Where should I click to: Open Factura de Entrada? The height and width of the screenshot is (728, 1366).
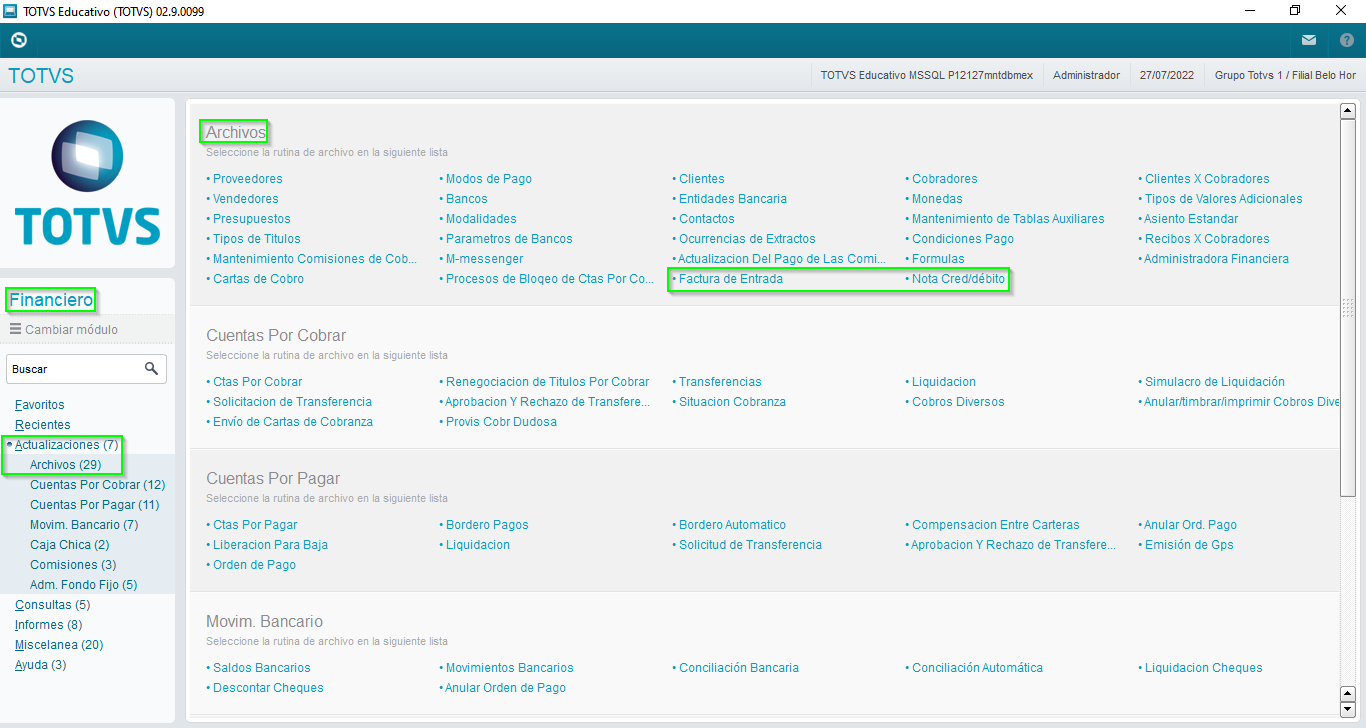[x=730, y=279]
